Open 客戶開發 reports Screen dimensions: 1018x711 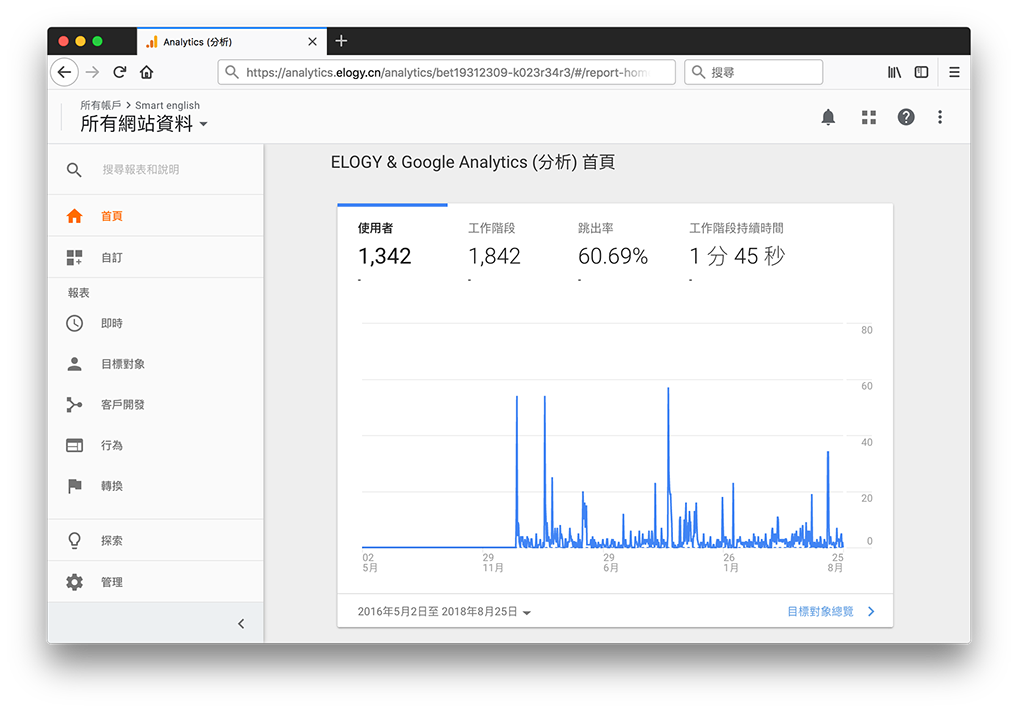[x=156, y=405]
